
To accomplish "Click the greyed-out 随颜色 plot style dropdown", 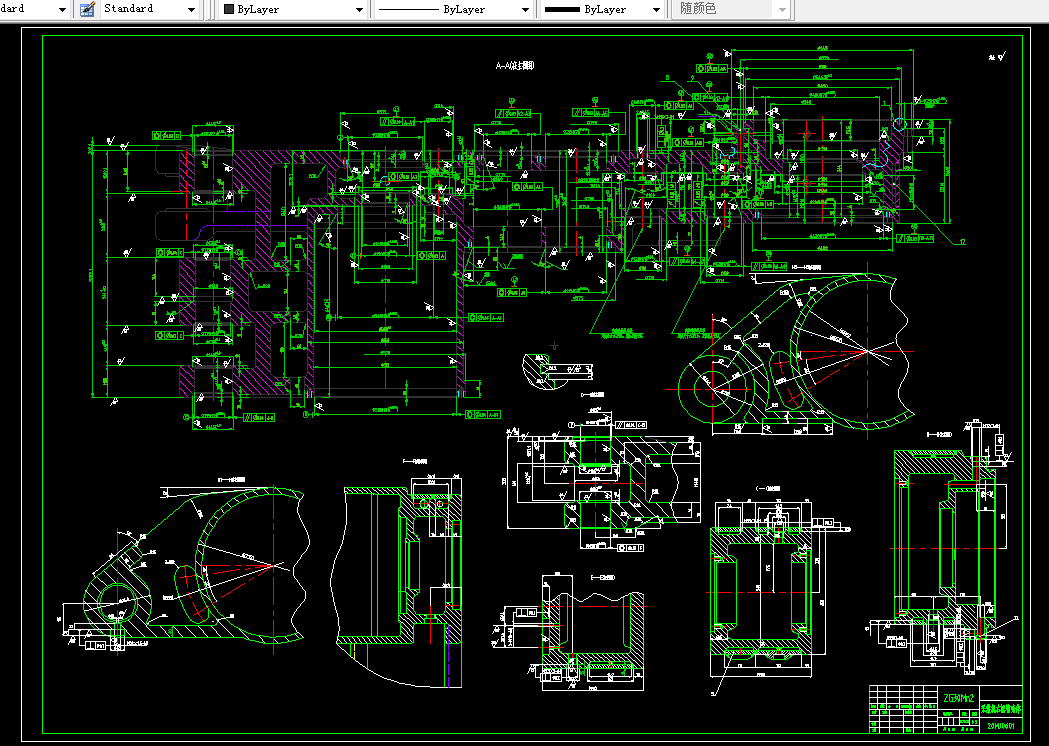I will pos(731,9).
